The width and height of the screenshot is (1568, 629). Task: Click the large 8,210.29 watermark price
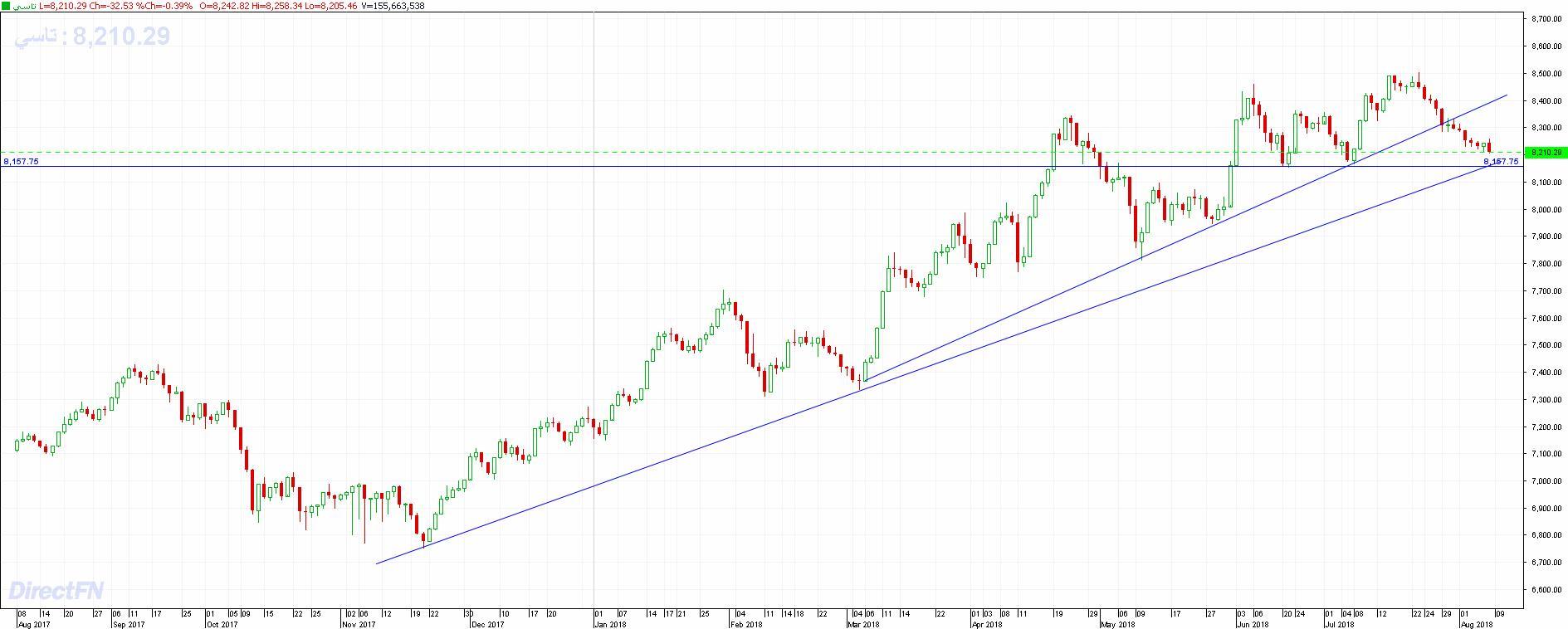pos(121,37)
